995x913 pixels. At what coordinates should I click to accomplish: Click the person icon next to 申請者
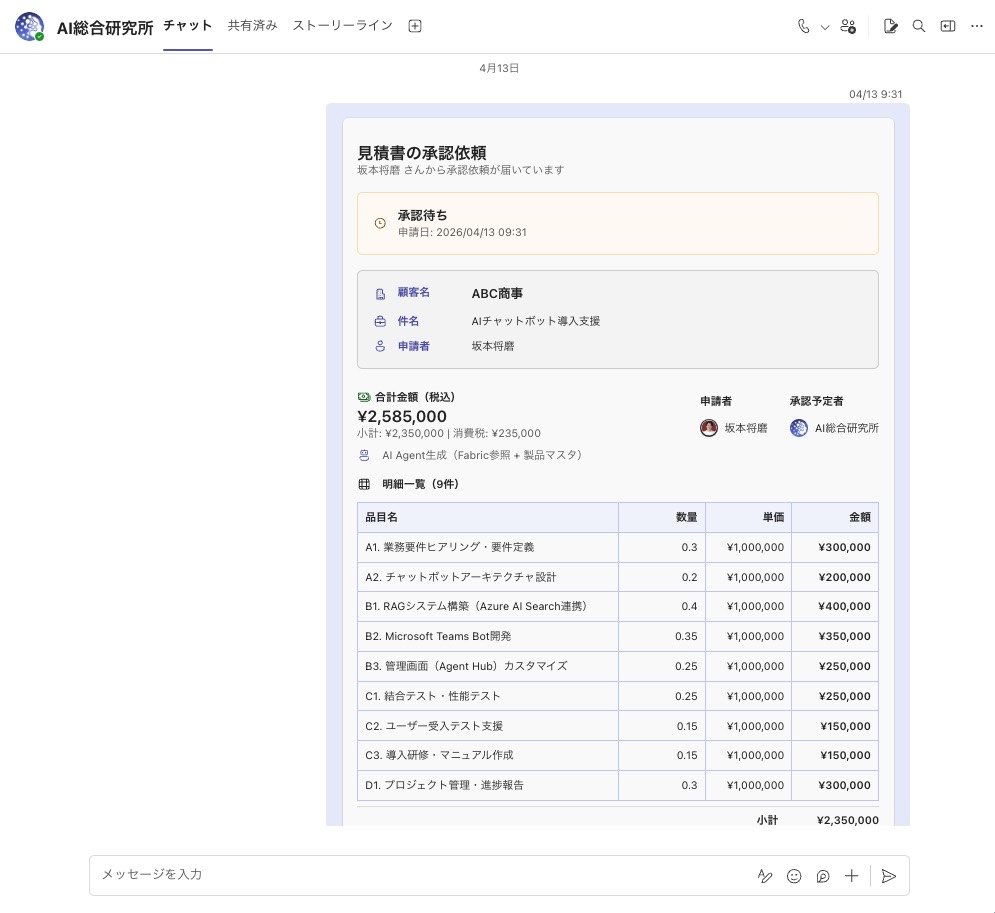(380, 346)
